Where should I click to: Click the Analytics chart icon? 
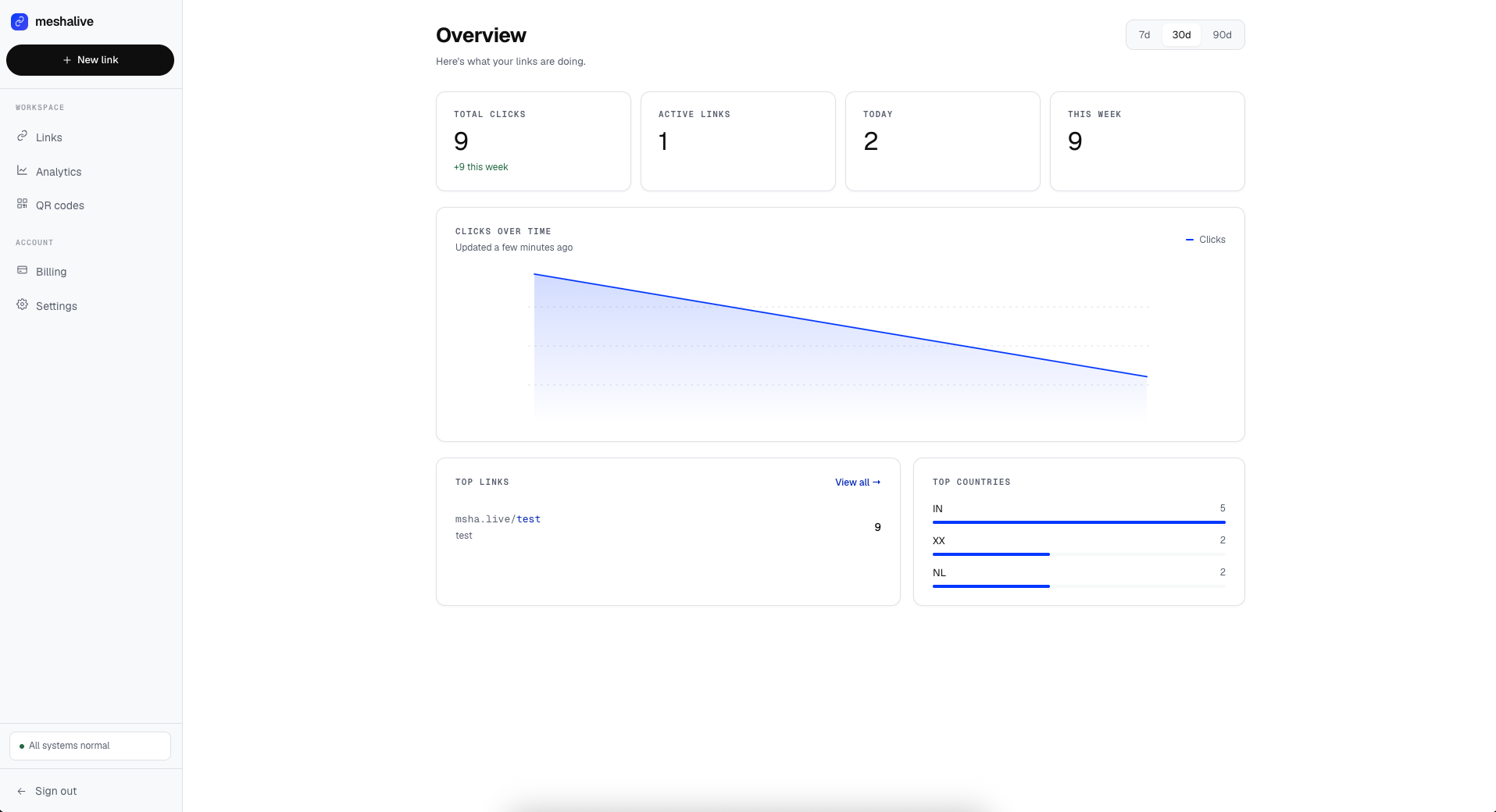(23, 170)
